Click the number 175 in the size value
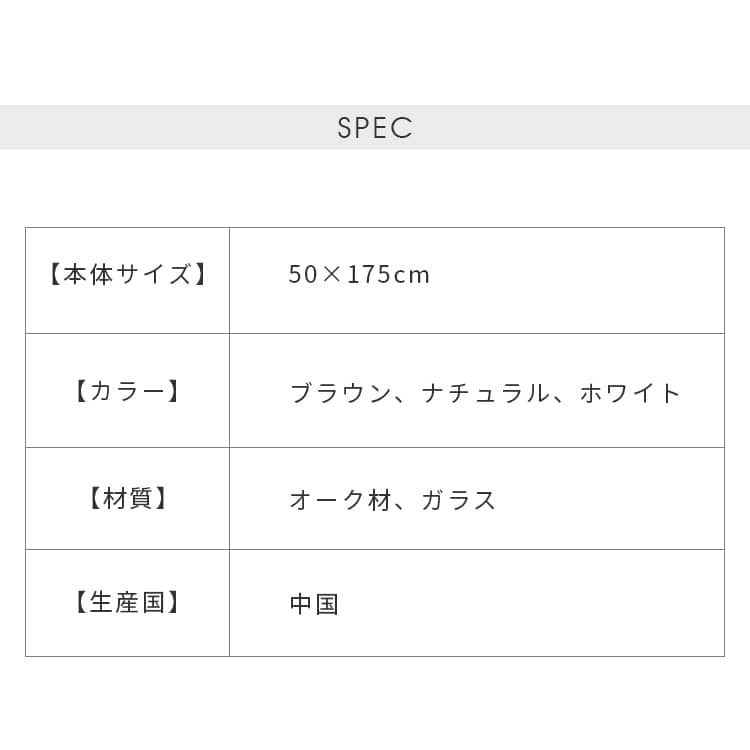Screen dimensions: 750x750 point(369,275)
